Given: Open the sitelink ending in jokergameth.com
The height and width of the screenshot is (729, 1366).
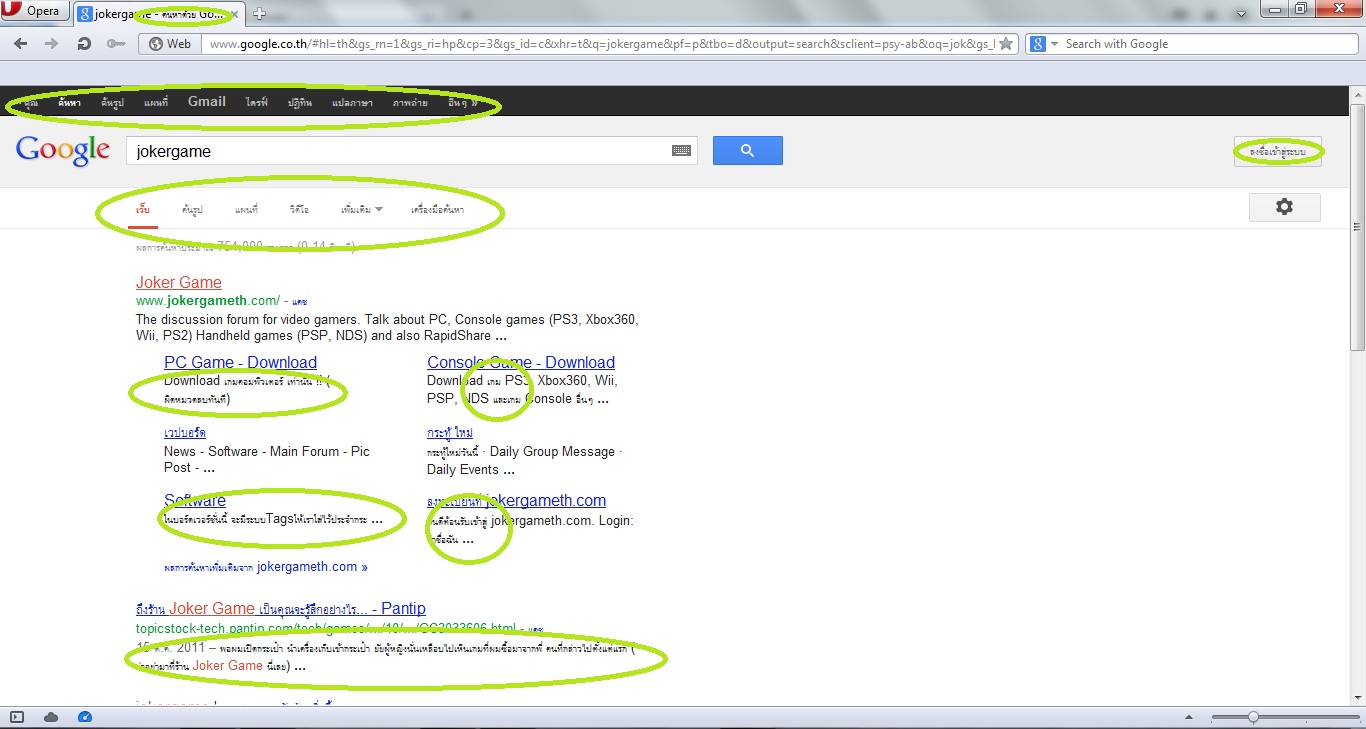Looking at the screenshot, I should [x=516, y=501].
